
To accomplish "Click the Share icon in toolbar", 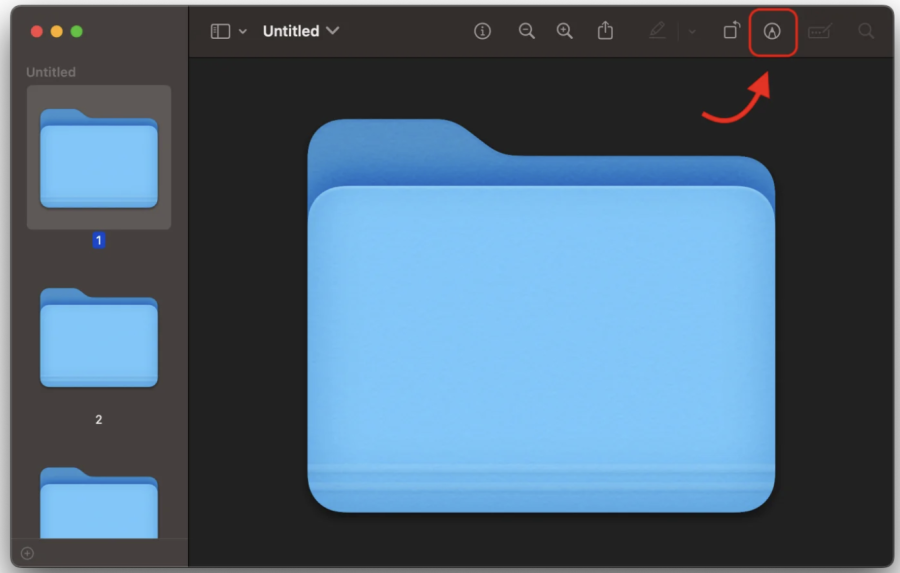I will point(605,32).
